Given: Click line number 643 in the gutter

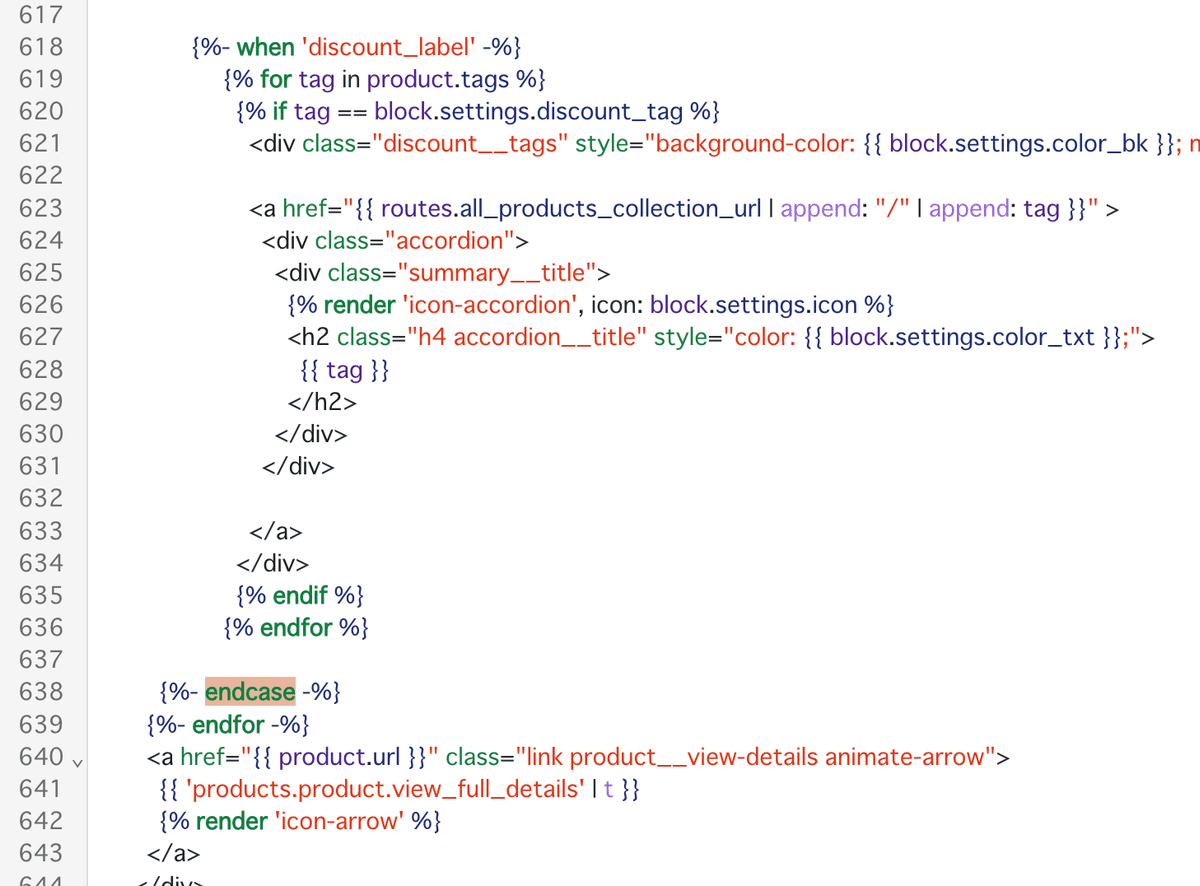Looking at the screenshot, I should click(x=41, y=853).
